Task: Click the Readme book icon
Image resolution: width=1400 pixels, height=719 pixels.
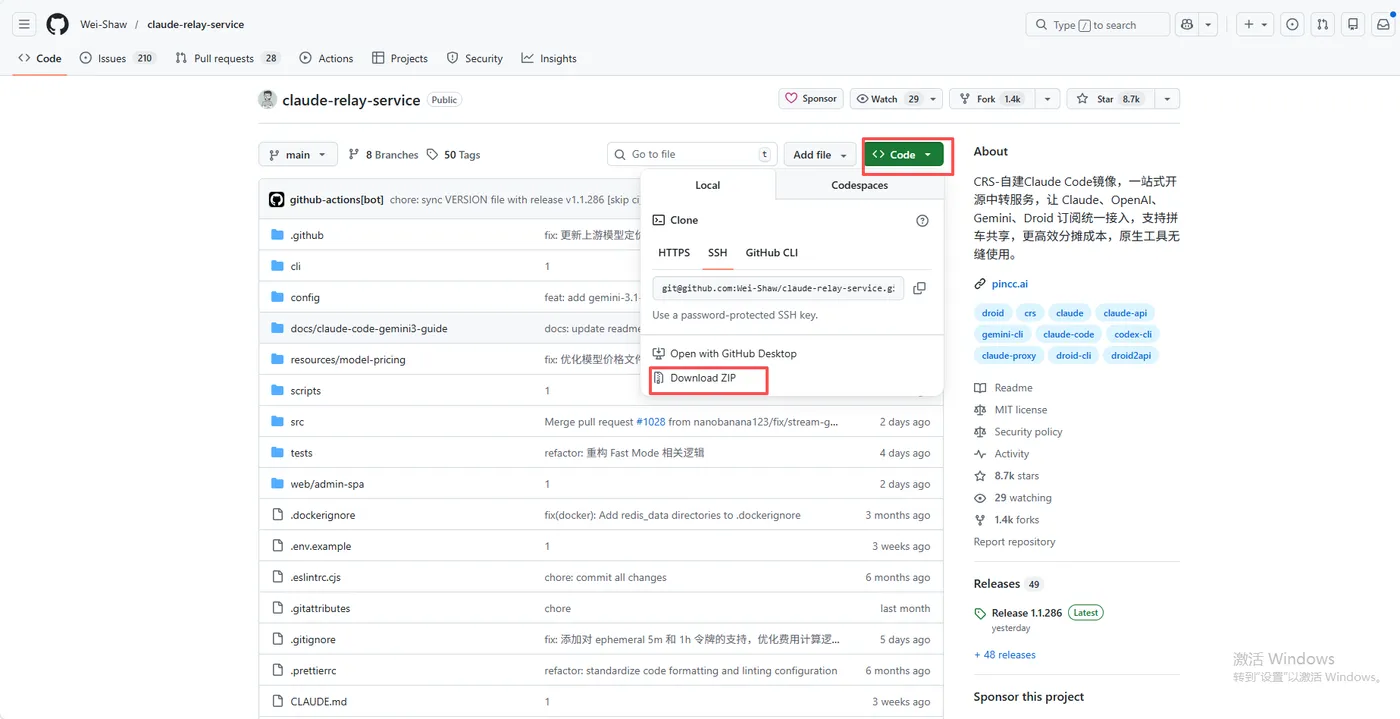Action: (x=980, y=388)
